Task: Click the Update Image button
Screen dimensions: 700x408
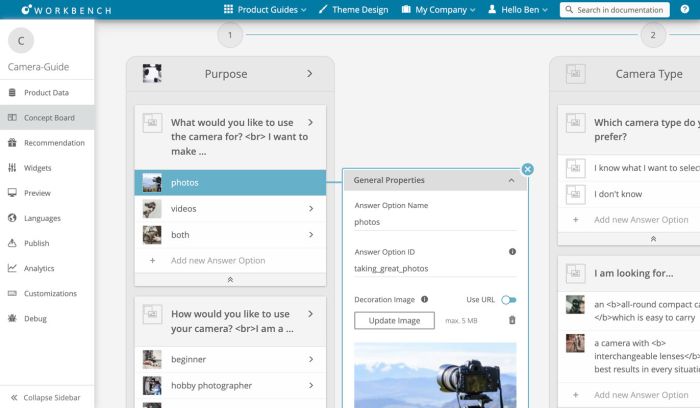Action: click(394, 320)
